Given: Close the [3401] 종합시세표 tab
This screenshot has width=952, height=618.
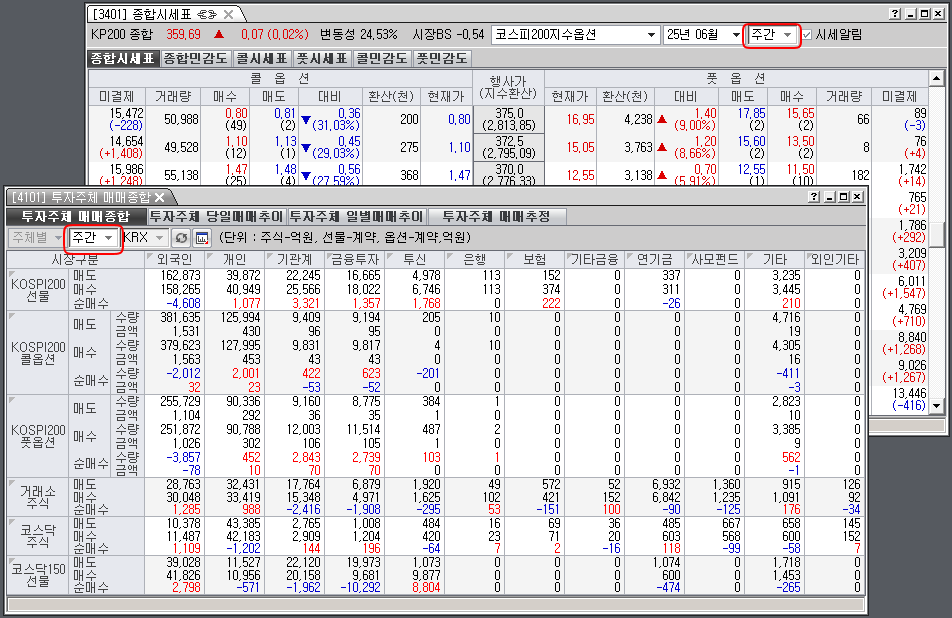Looking at the screenshot, I should click(229, 14).
